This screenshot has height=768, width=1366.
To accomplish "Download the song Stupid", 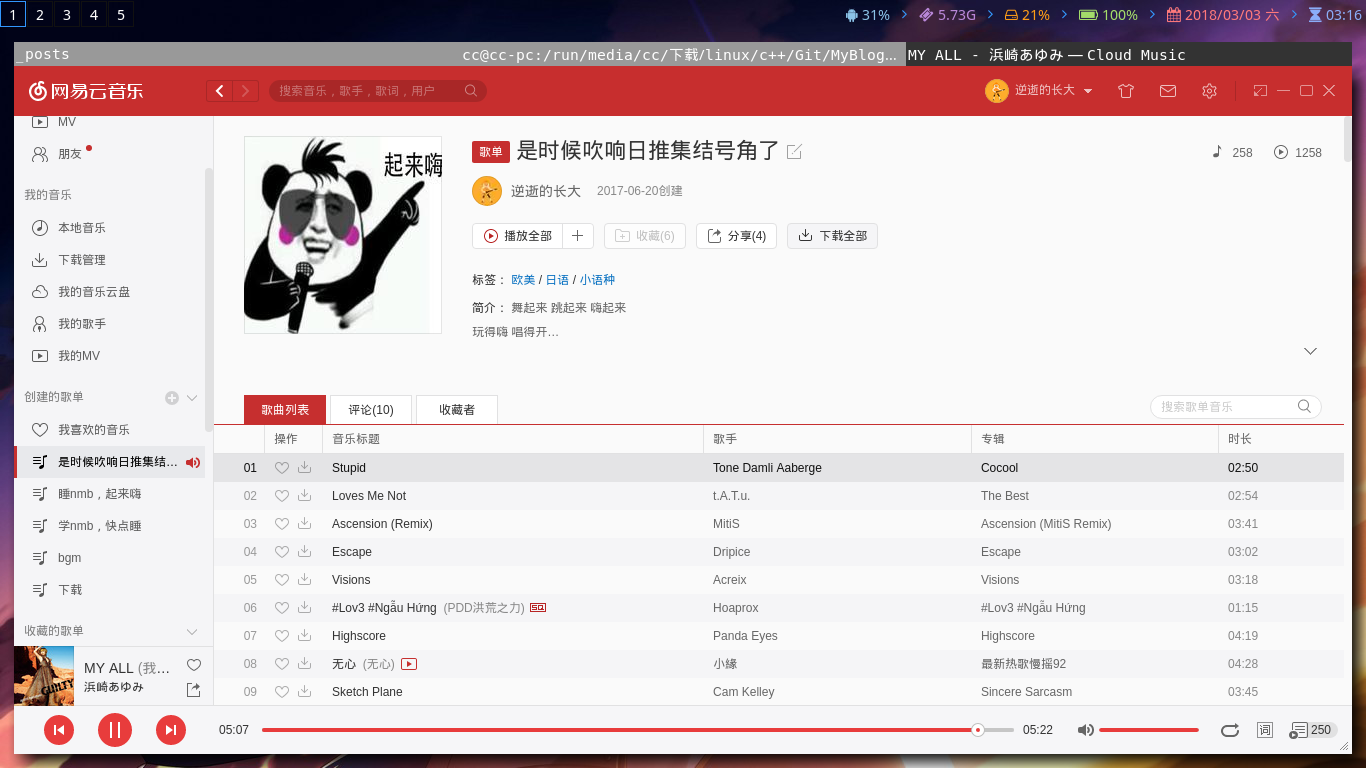I will pyautogui.click(x=305, y=468).
